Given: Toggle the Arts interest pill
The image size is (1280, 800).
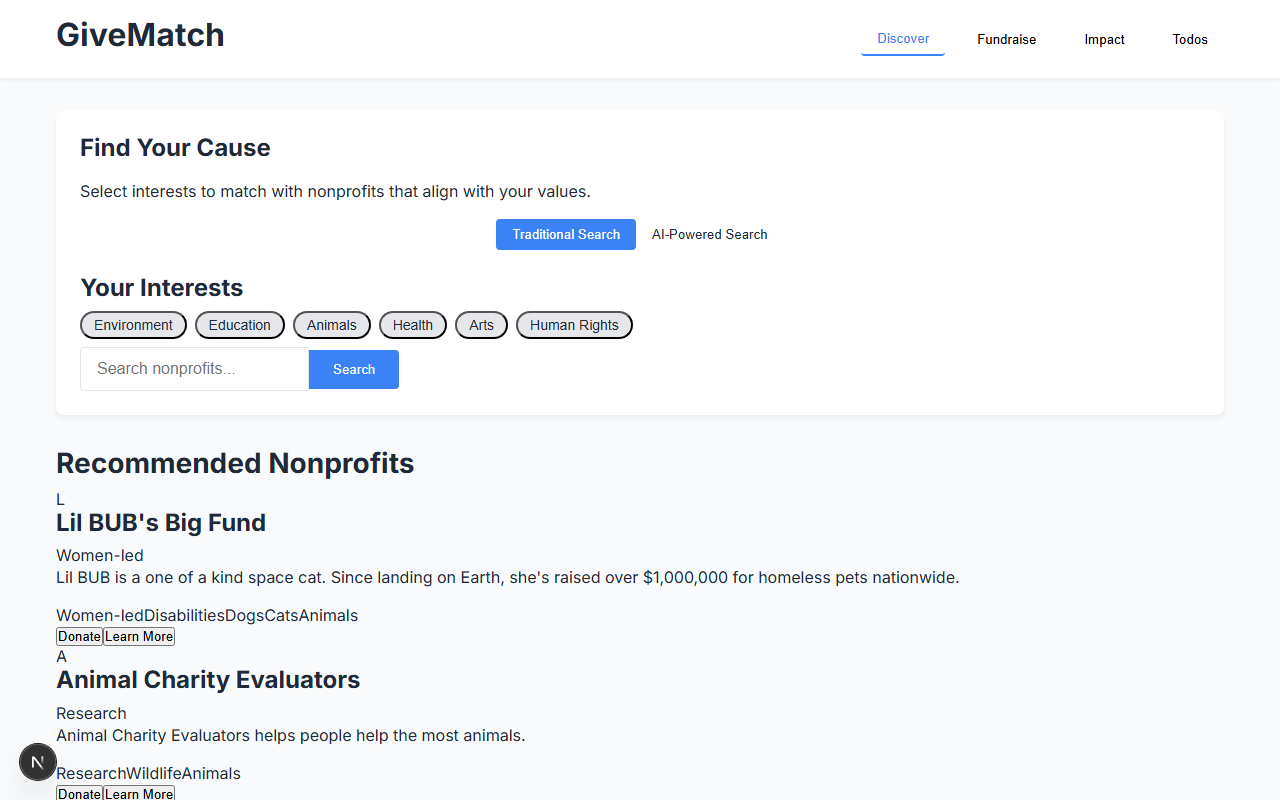Looking at the screenshot, I should point(481,324).
